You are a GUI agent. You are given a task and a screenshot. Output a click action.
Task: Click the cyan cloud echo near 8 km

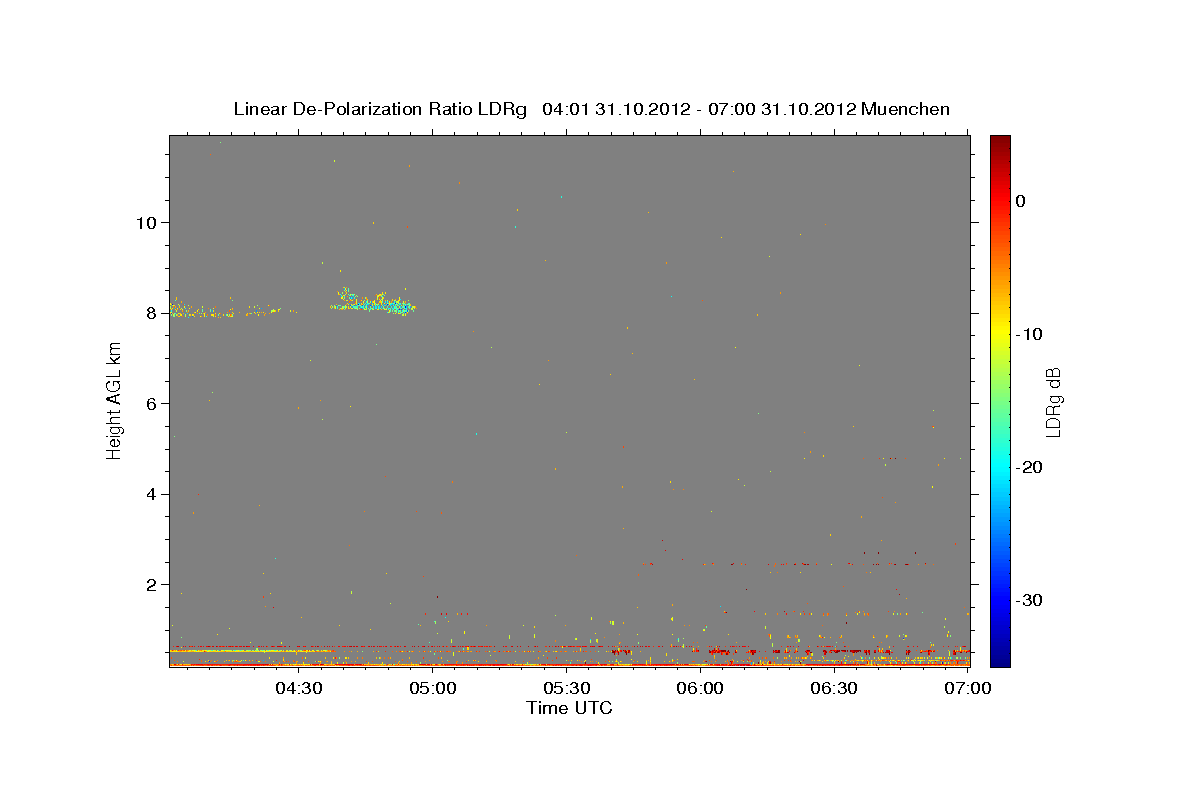(375, 301)
